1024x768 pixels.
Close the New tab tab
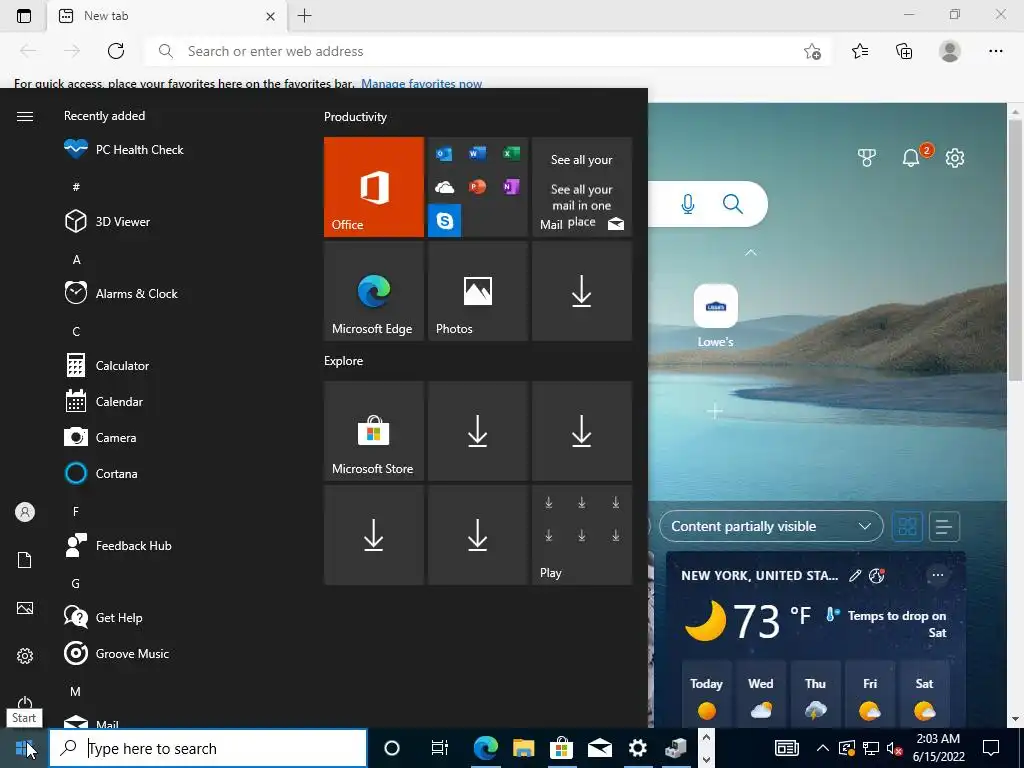point(270,16)
